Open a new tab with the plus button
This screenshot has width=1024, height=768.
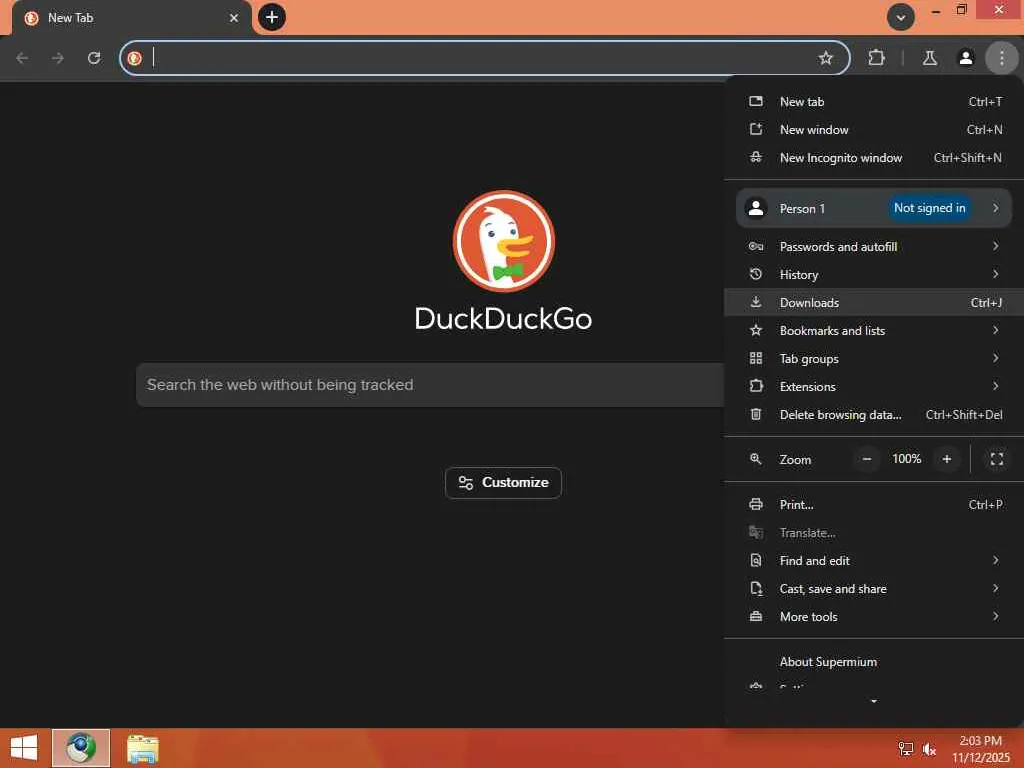pyautogui.click(x=272, y=17)
